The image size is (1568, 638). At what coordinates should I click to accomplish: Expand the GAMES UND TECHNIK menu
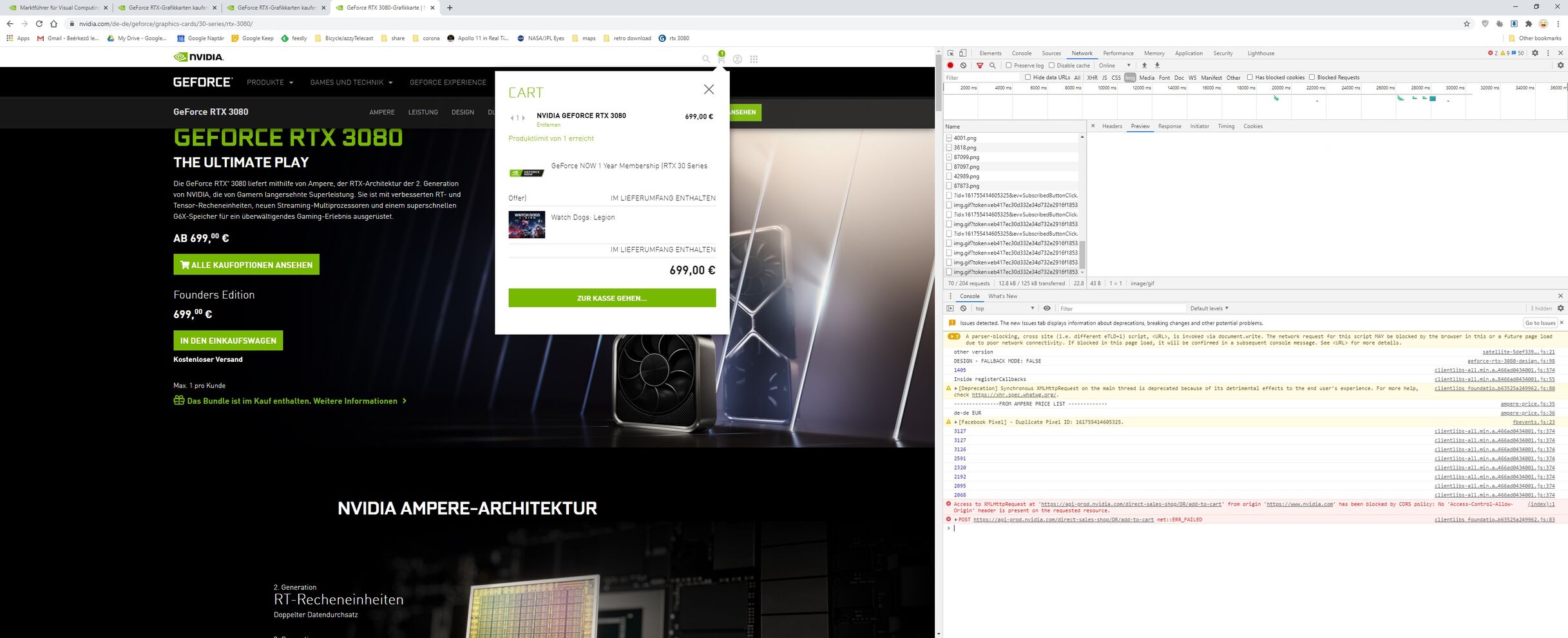(x=351, y=82)
